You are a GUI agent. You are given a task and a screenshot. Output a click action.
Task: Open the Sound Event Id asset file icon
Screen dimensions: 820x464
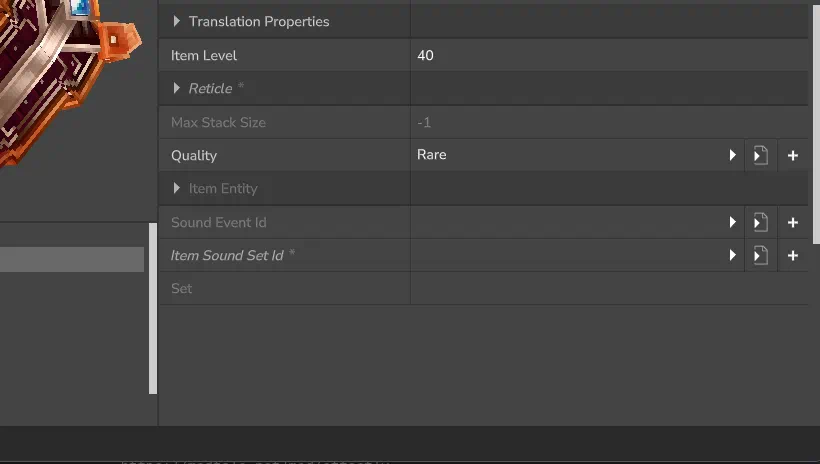[x=760, y=222]
